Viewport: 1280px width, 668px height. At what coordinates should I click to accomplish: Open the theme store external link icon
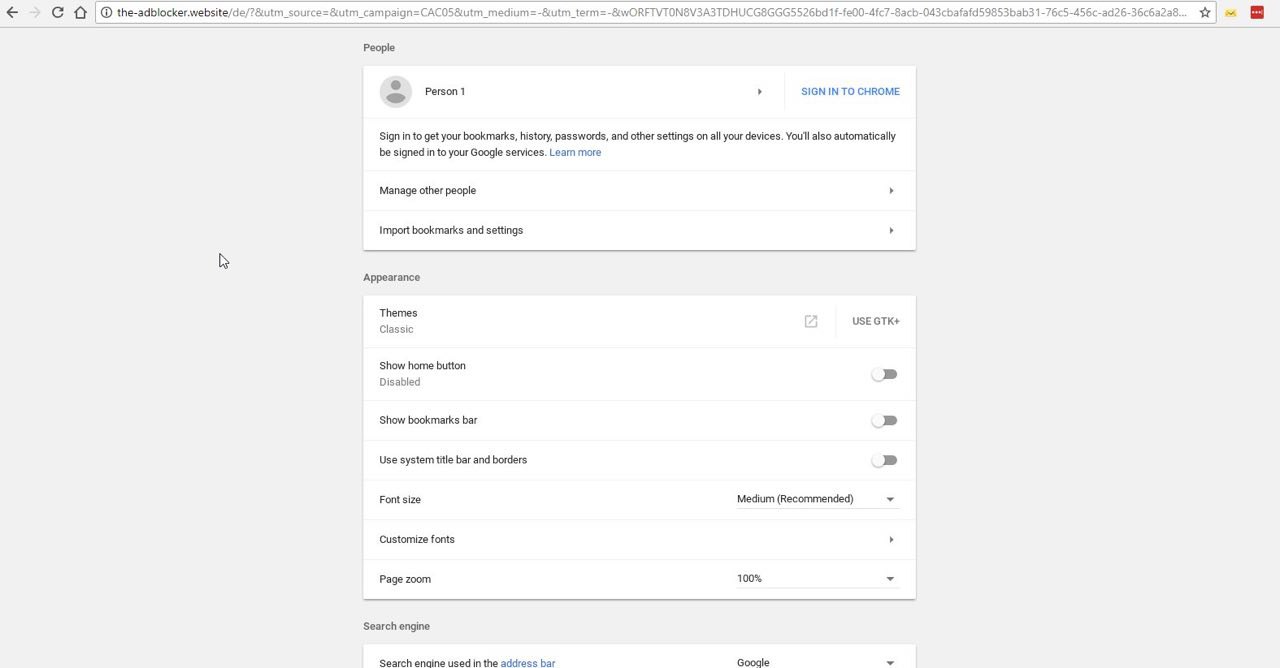811,321
